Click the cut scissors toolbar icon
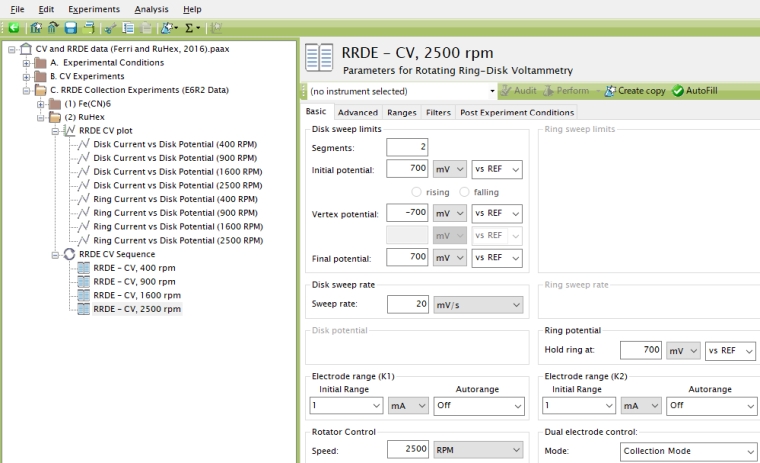 point(109,28)
